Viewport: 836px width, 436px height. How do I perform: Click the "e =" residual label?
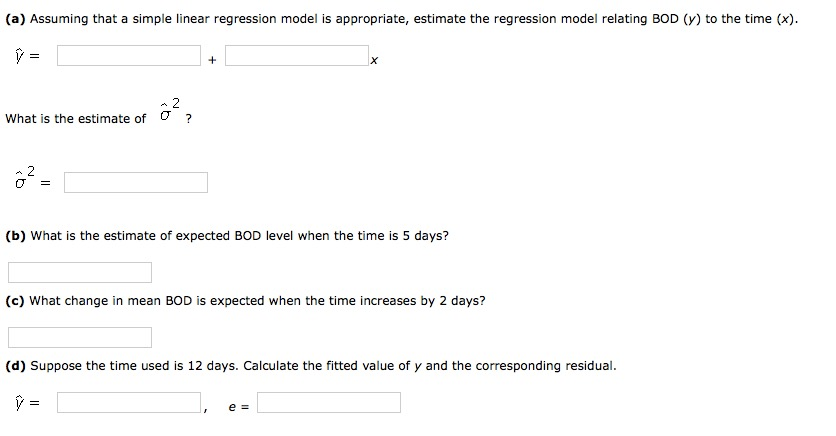[238, 407]
